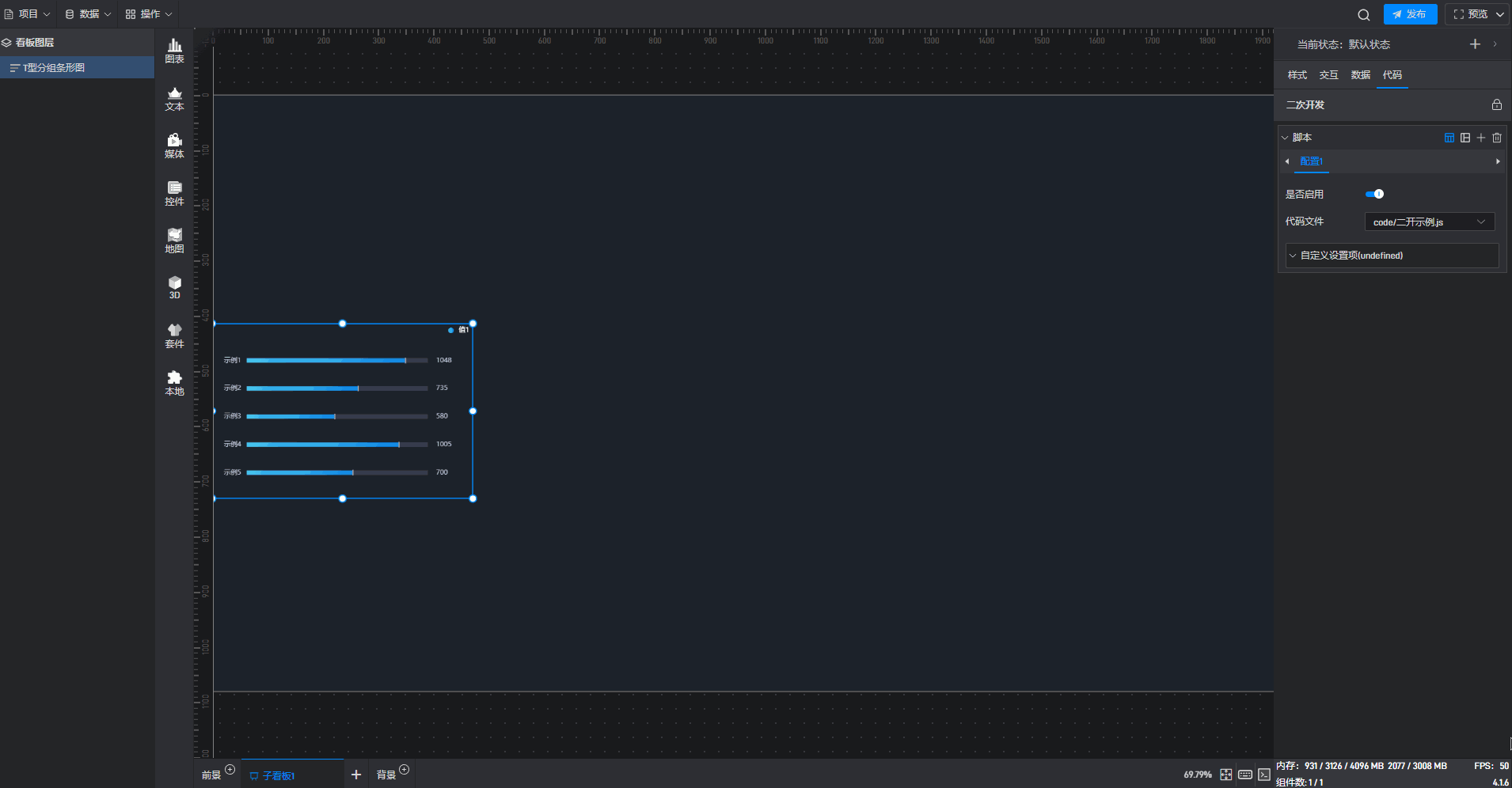Delete script config with the trash icon
Screen dimensions: 1512x788
[x=1497, y=138]
